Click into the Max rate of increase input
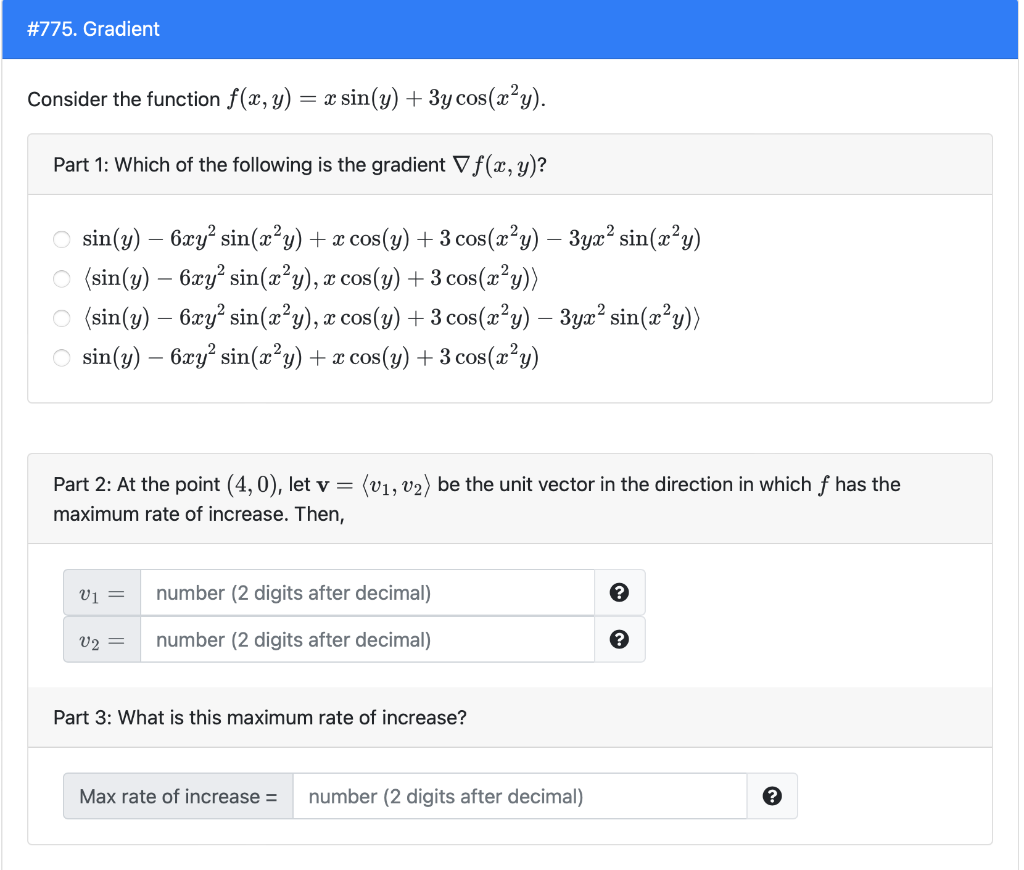 tap(520, 796)
